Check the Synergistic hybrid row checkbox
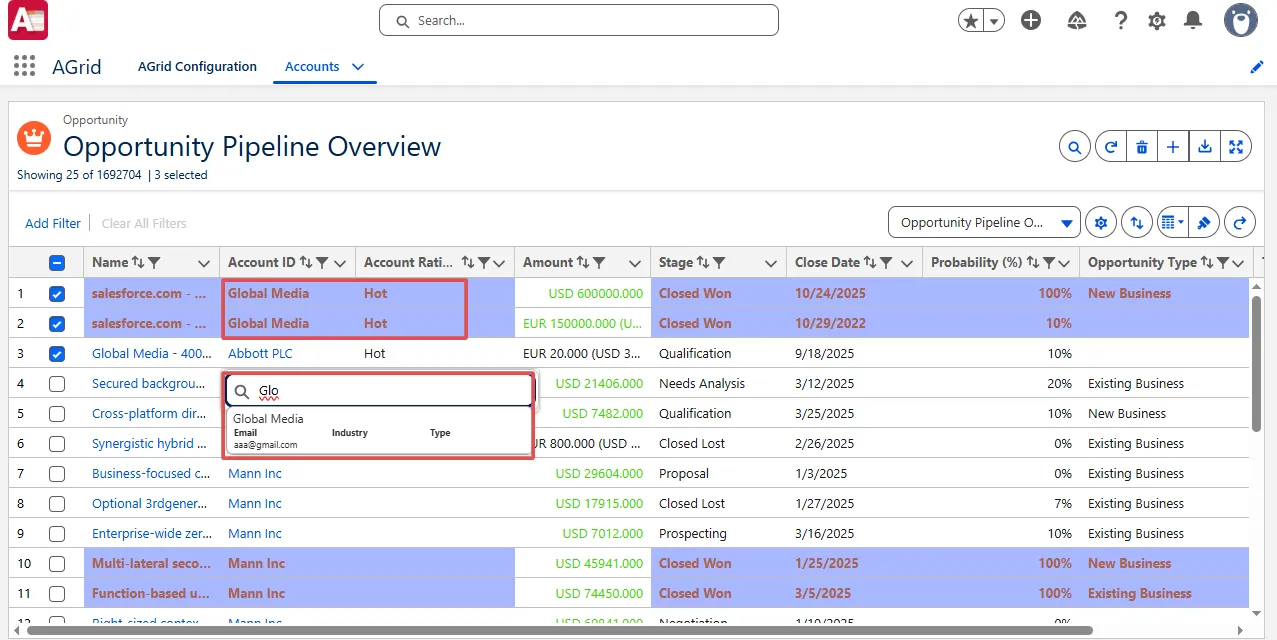 coord(57,444)
